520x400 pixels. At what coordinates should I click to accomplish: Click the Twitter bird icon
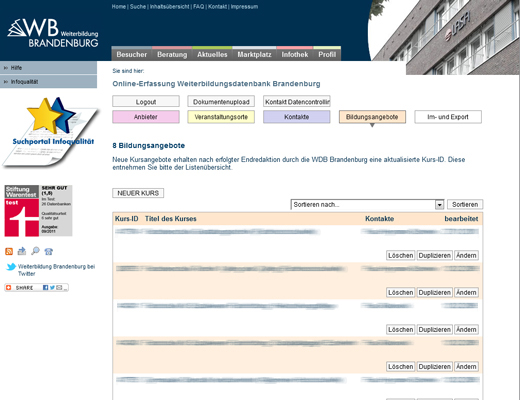(11, 267)
